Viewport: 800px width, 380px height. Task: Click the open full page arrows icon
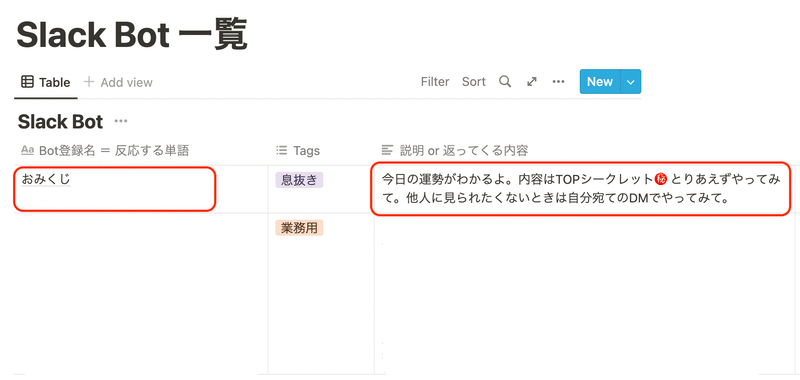pos(532,82)
